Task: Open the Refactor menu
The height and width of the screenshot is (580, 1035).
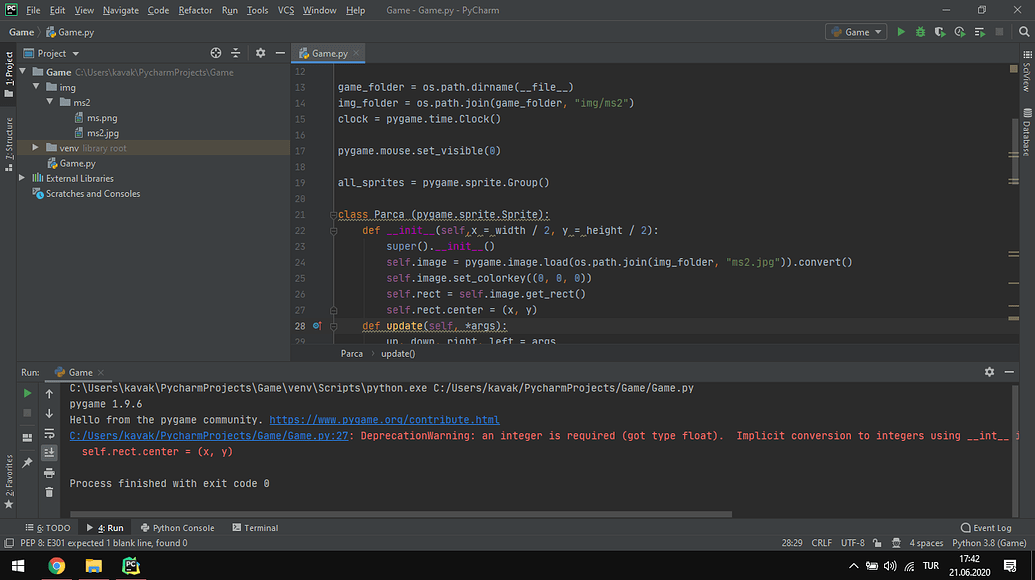Action: (195, 10)
